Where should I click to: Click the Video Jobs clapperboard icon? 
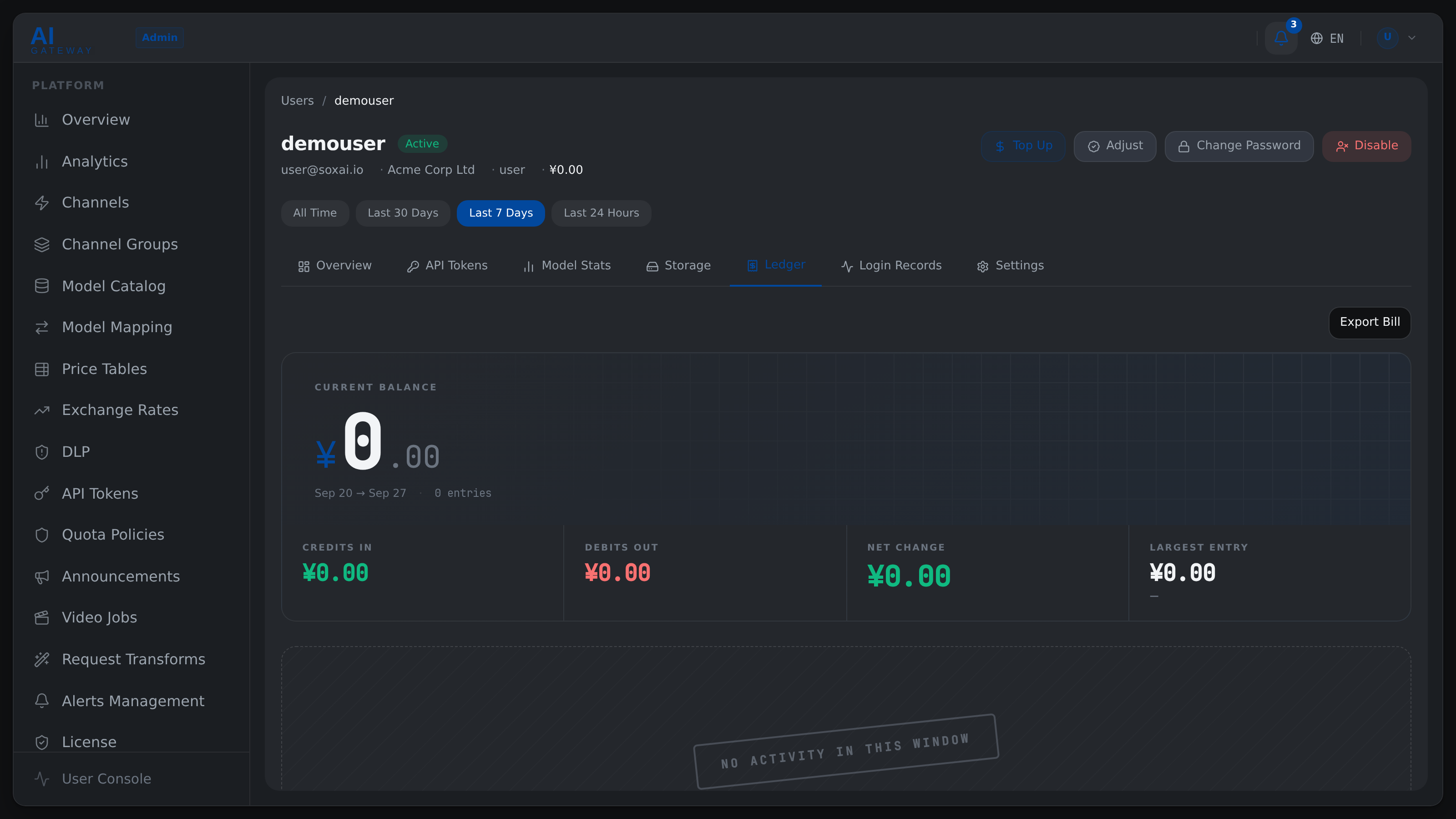click(42, 618)
